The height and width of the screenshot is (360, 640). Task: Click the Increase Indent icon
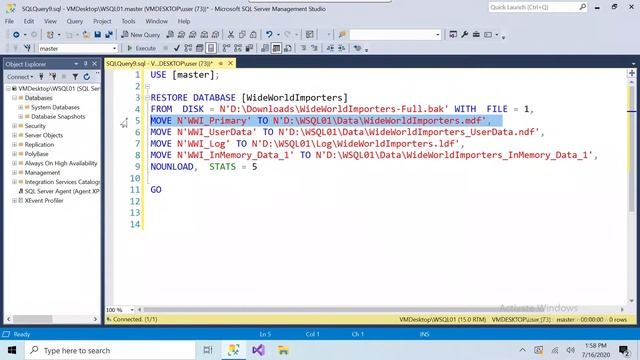[342, 48]
